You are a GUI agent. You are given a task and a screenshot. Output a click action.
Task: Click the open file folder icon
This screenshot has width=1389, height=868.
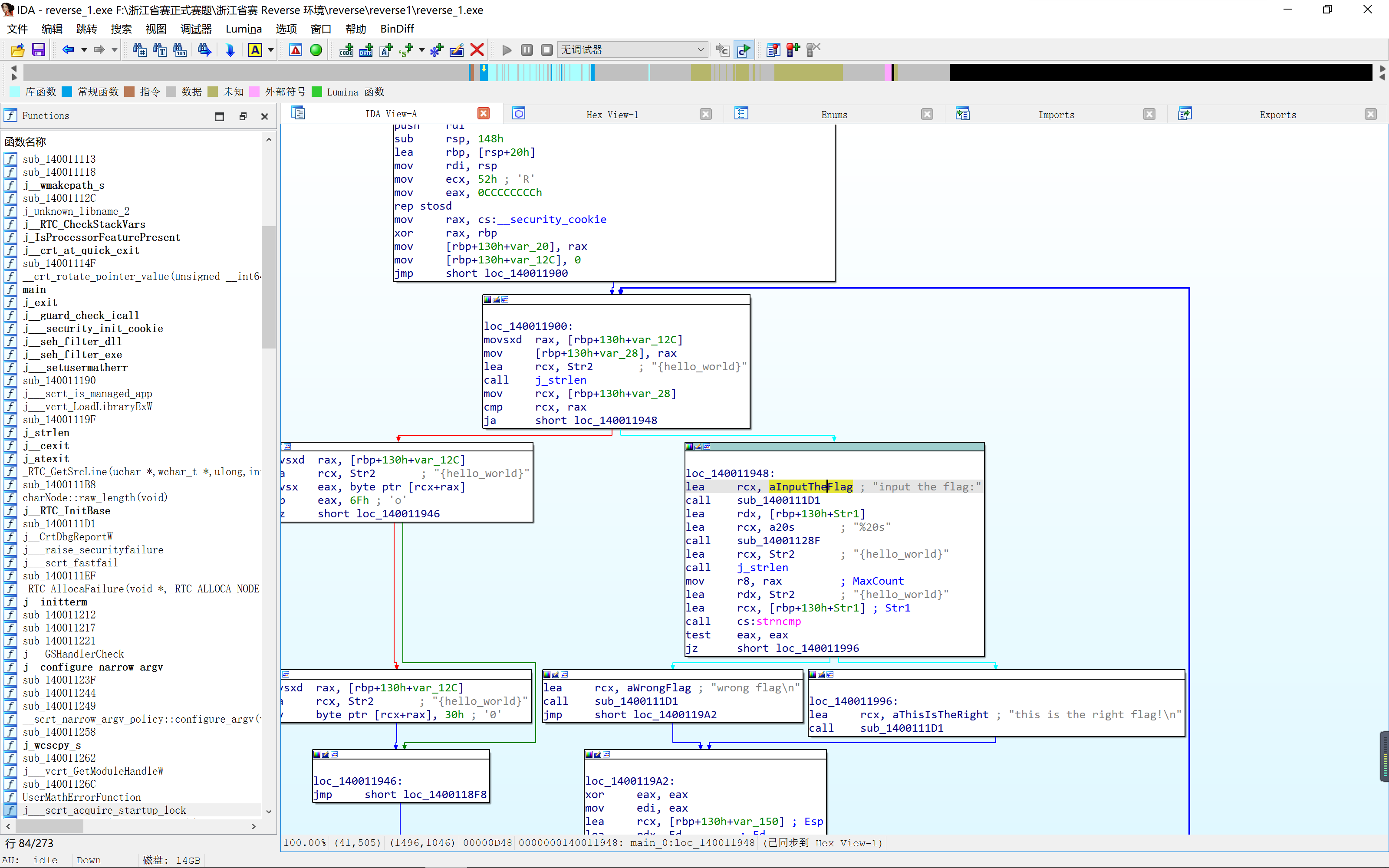pyautogui.click(x=18, y=50)
